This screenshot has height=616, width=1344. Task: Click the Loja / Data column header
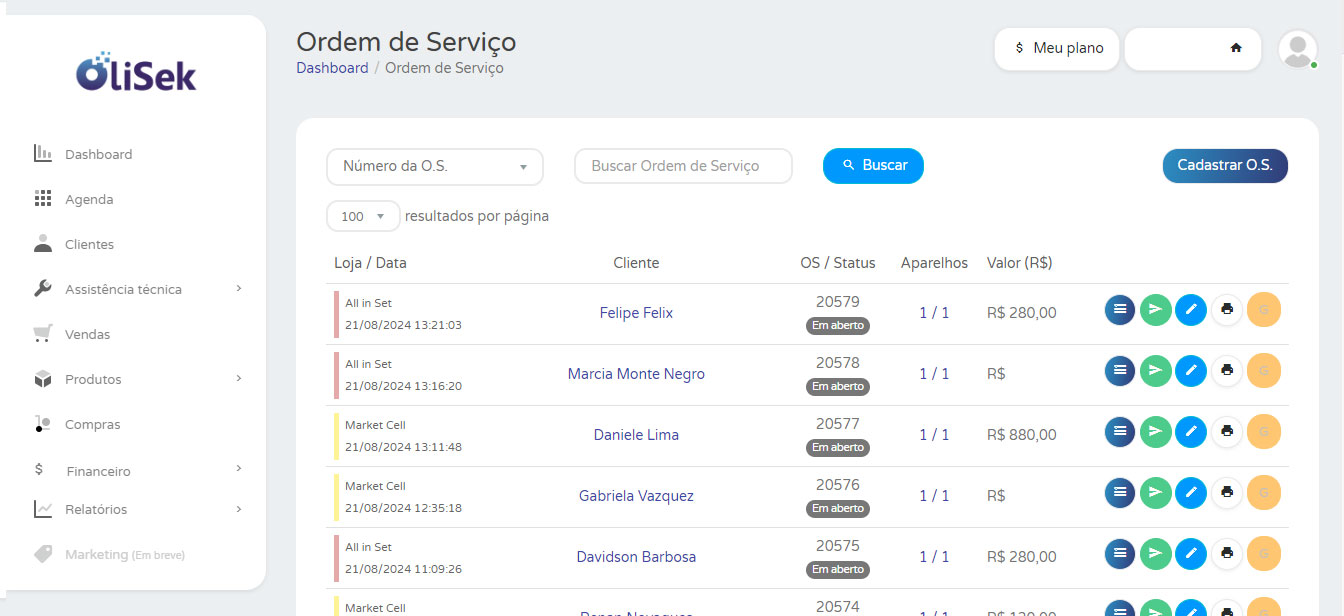(370, 263)
